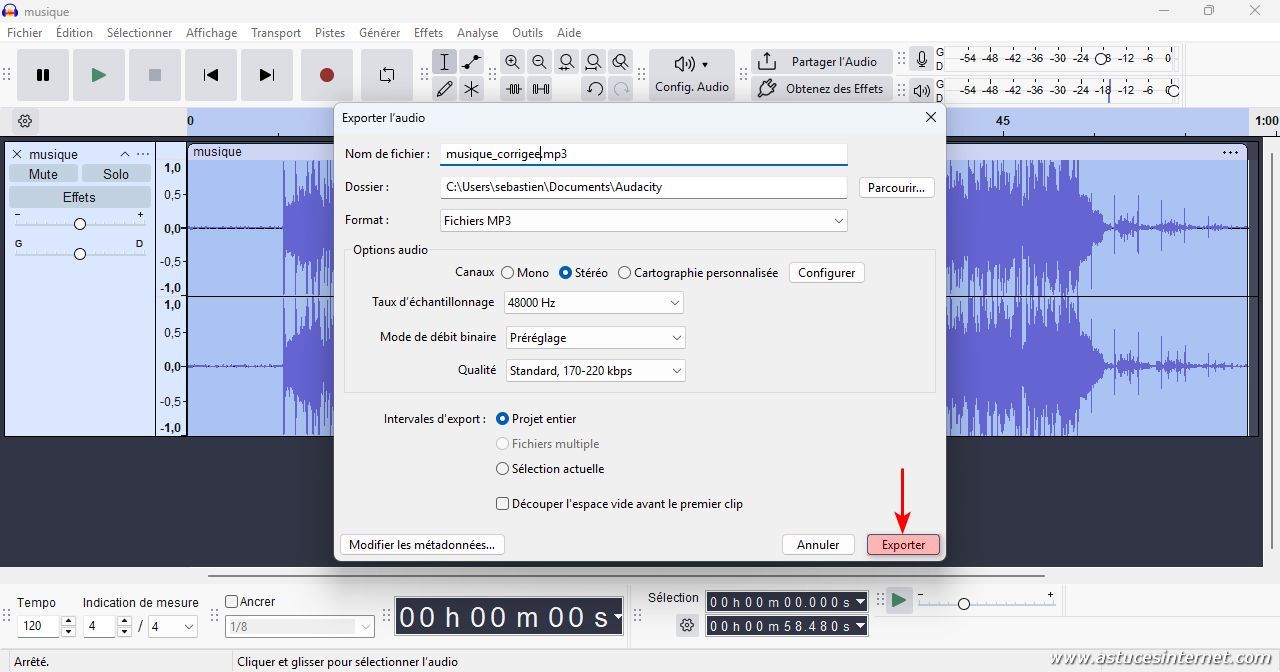
Task: Open the Format dropdown list
Action: click(x=643, y=221)
